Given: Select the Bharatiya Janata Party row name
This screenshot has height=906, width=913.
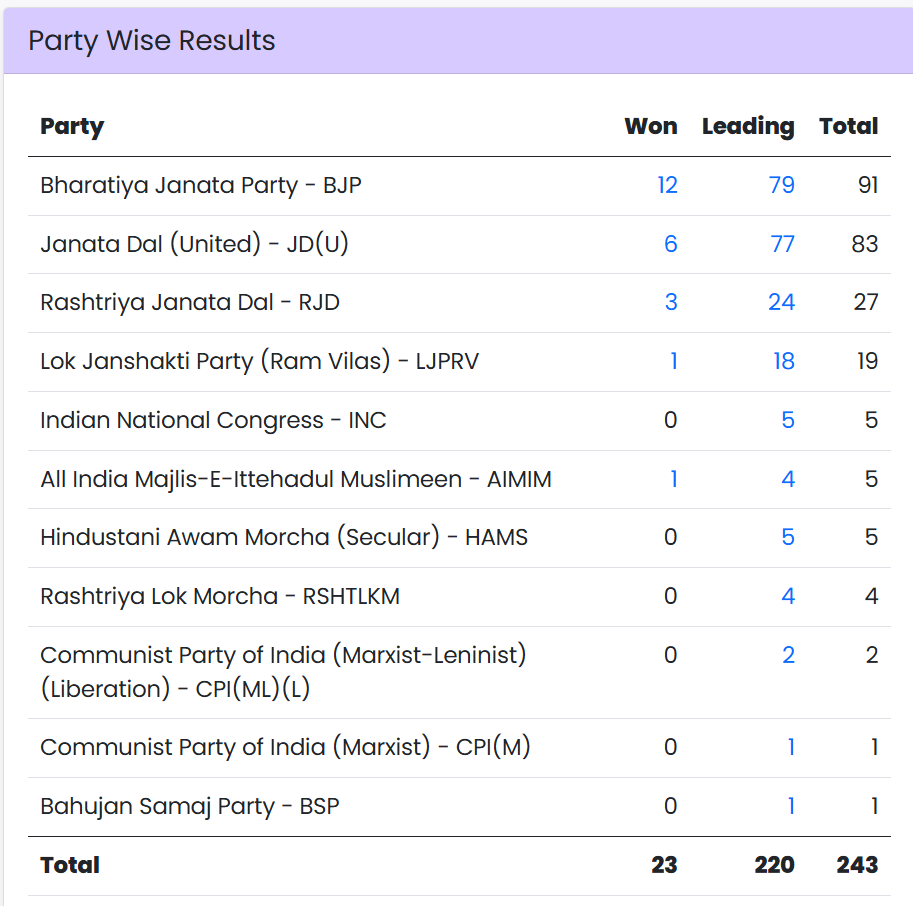Looking at the screenshot, I should pos(200,185).
